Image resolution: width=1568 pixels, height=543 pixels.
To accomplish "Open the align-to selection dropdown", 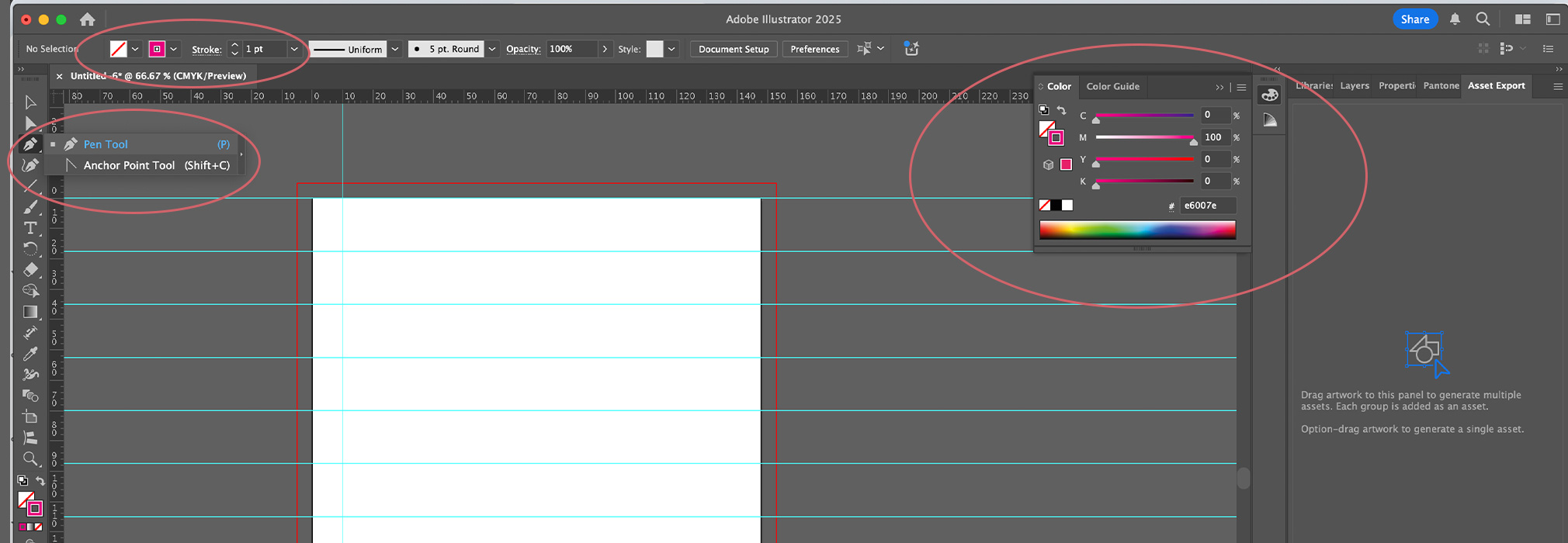I will [x=880, y=49].
